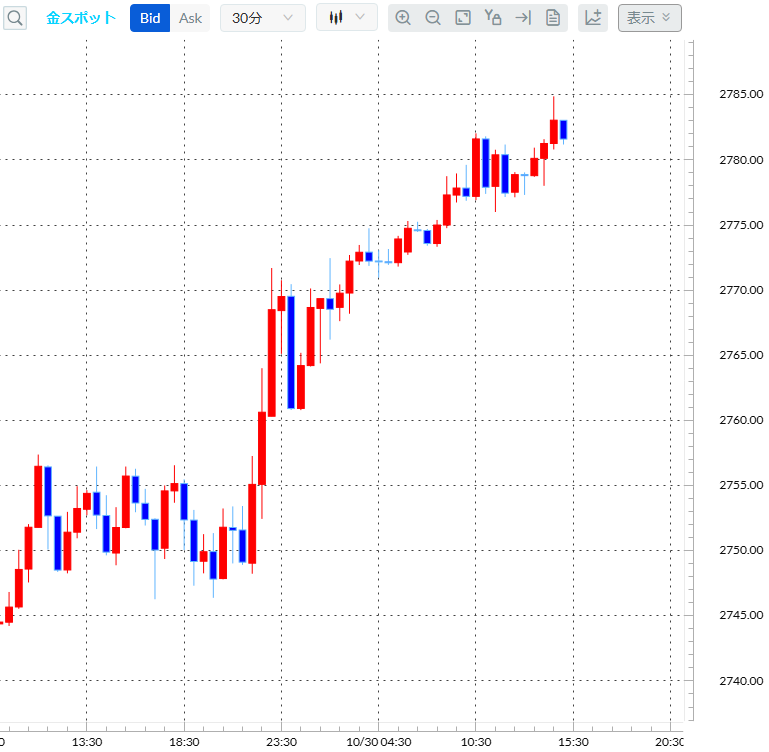Switch price to Ask
769x752 pixels.
(x=190, y=18)
